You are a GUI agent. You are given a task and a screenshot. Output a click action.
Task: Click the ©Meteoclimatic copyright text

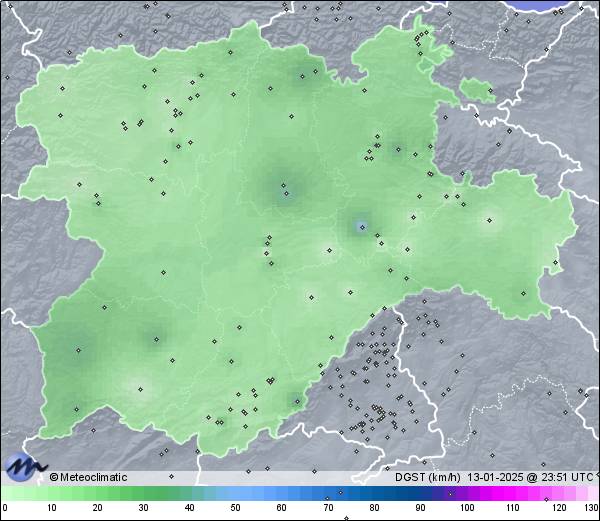(x=88, y=477)
